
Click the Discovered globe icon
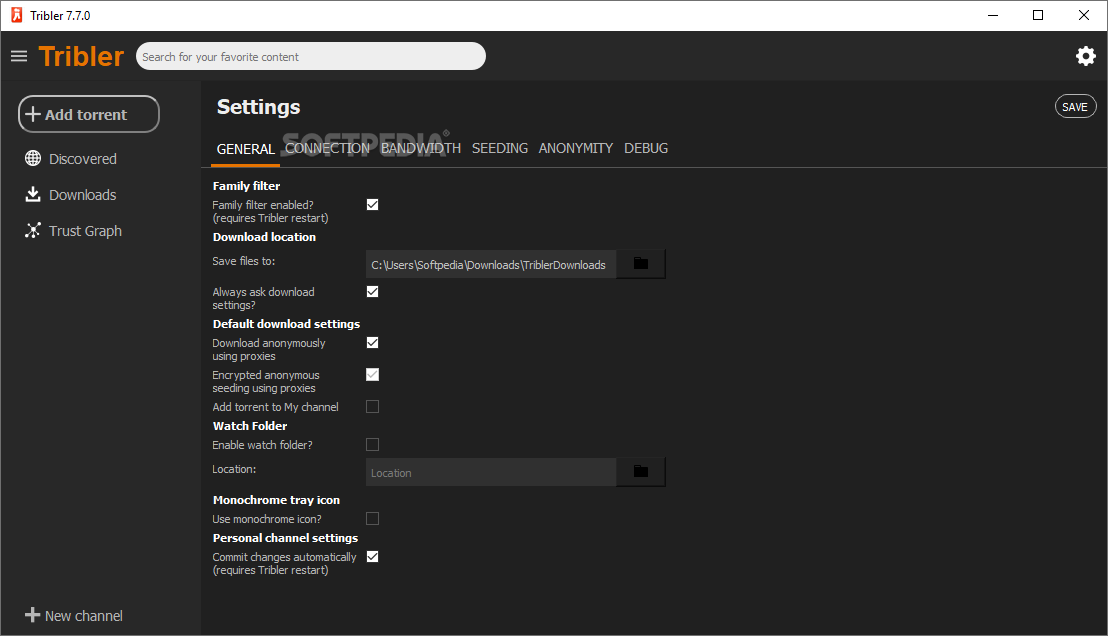point(33,158)
